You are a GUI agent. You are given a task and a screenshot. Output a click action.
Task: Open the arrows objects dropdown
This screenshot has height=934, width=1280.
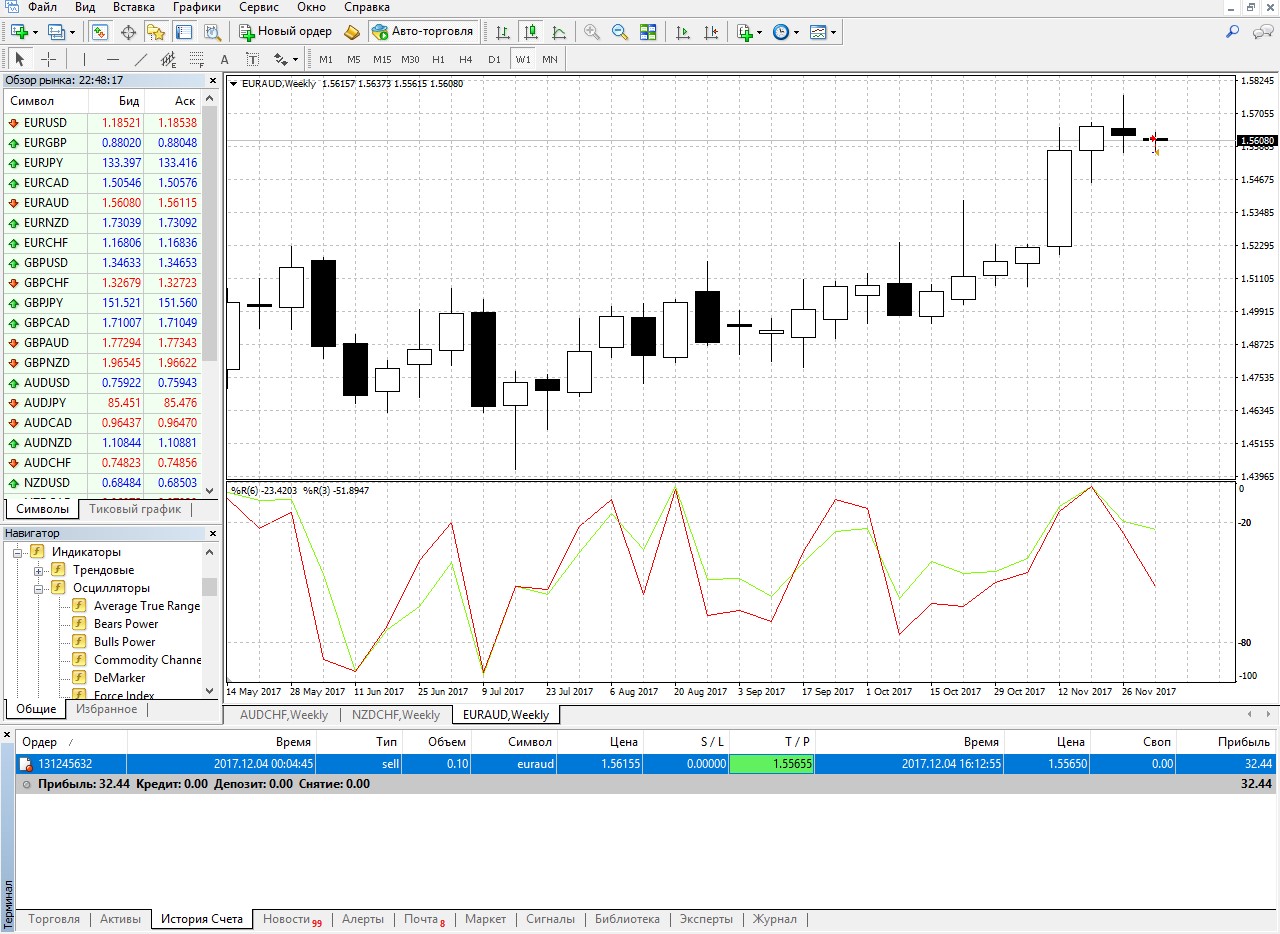[286, 59]
